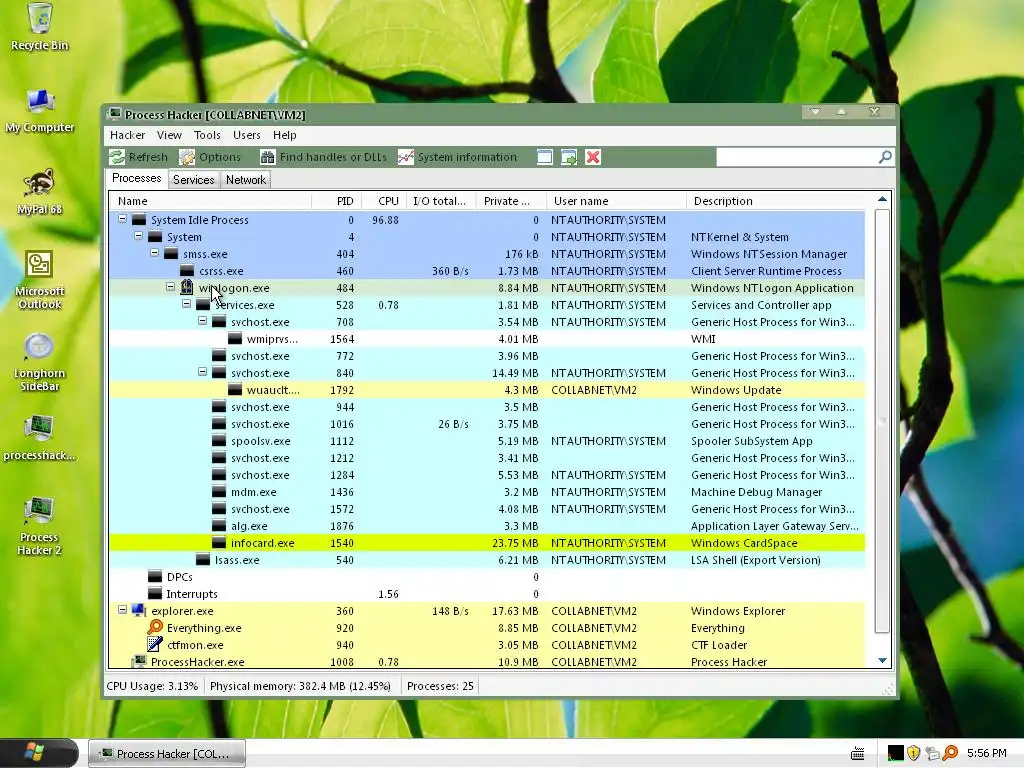The image size is (1024, 768).
Task: Open the Longhorn SideBar desktop icon
Action: 40,362
